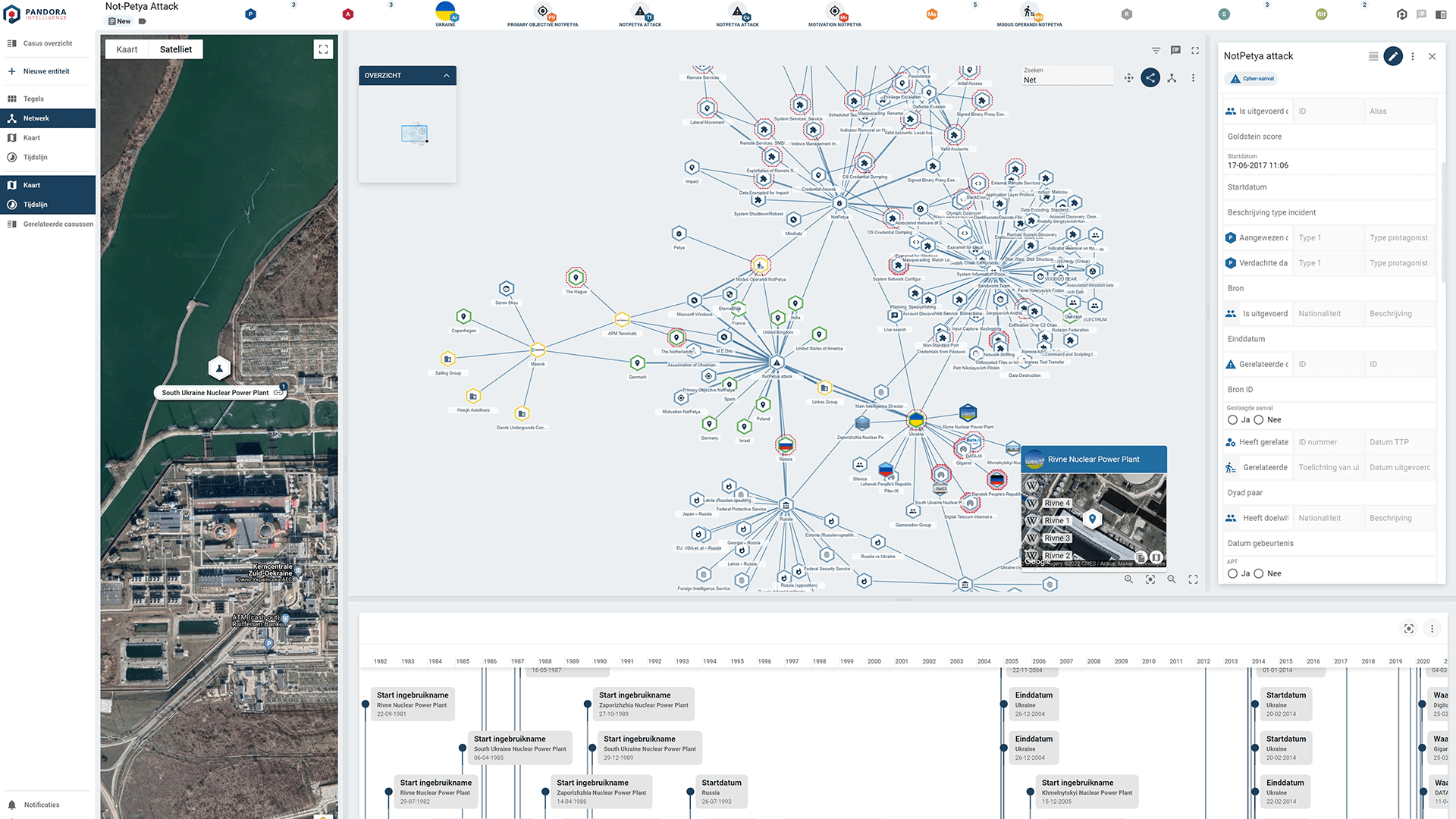Open Notificaties at the sidebar bottom
Viewport: 1456px width, 819px height.
click(42, 805)
